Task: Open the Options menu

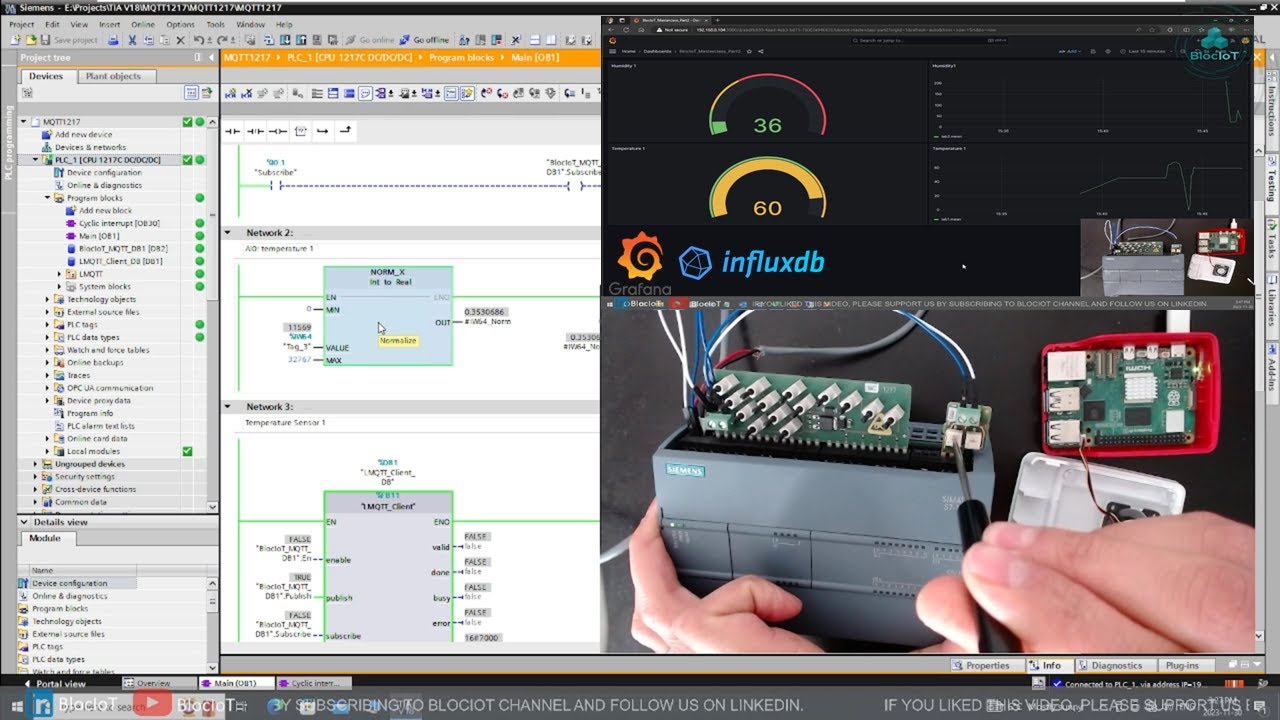Action: (181, 24)
